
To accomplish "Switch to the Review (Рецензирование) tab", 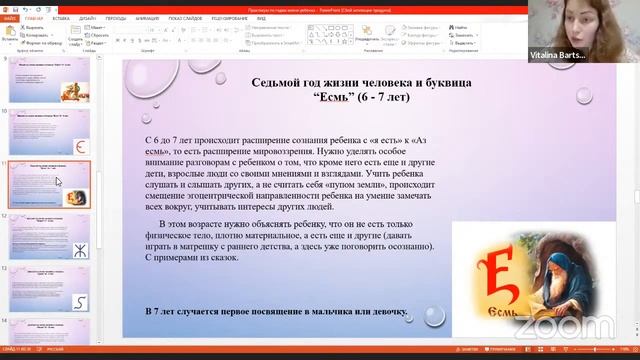I will click(229, 18).
